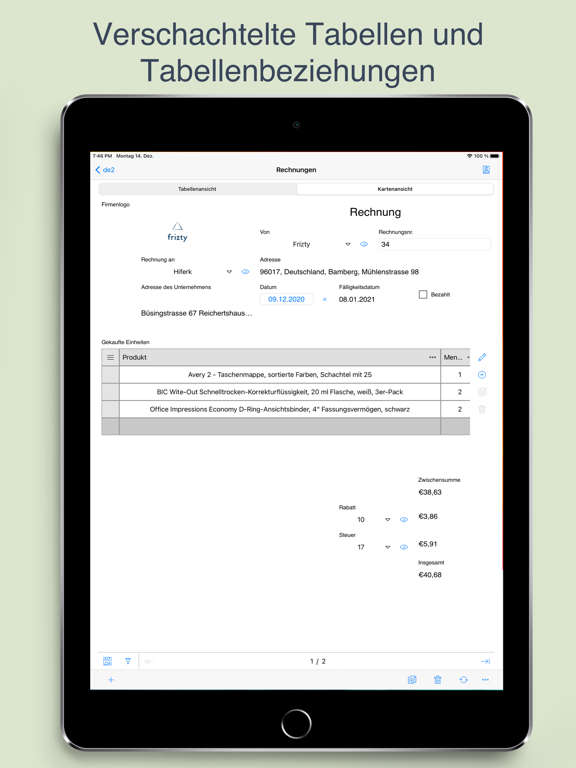Viewport: 576px width, 768px height.
Task: Jump to the last record arrow
Action: coord(485,661)
